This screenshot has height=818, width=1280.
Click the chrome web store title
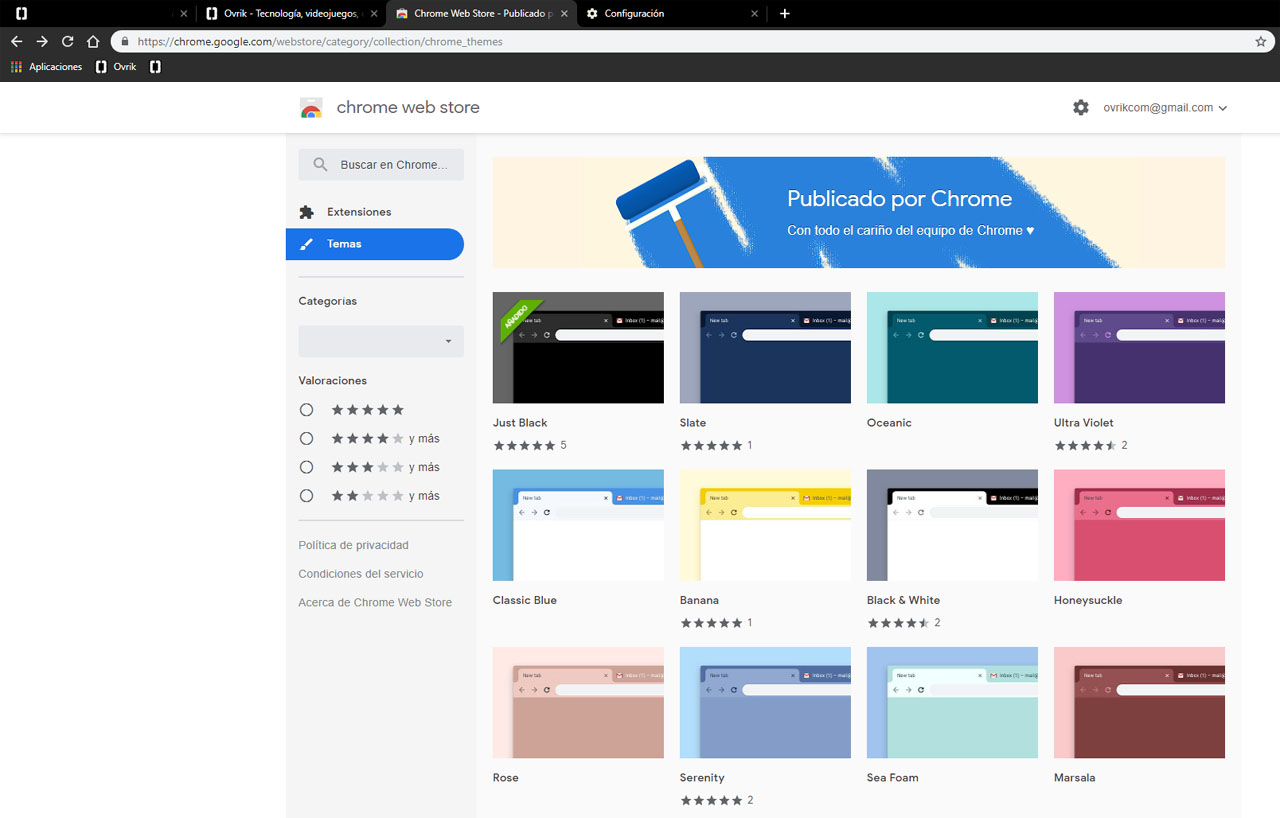pyautogui.click(x=408, y=108)
